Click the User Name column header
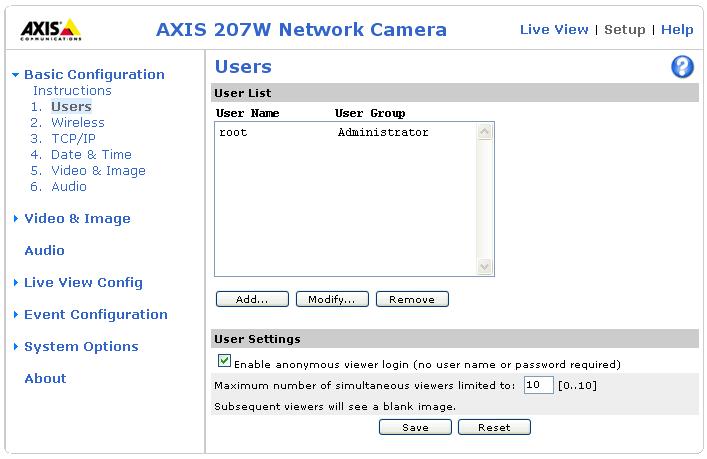Viewport: 707px width, 459px height. pyautogui.click(x=248, y=113)
